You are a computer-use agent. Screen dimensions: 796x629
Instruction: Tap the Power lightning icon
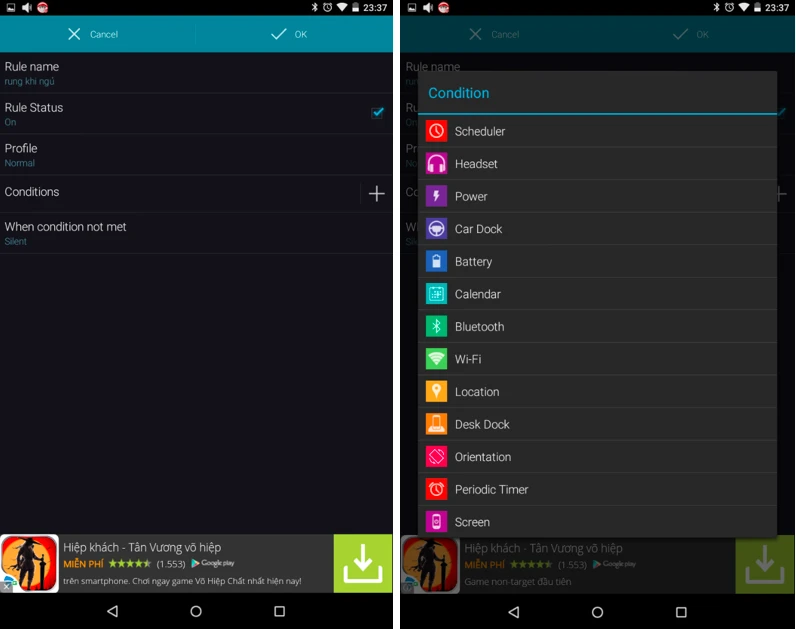point(436,196)
